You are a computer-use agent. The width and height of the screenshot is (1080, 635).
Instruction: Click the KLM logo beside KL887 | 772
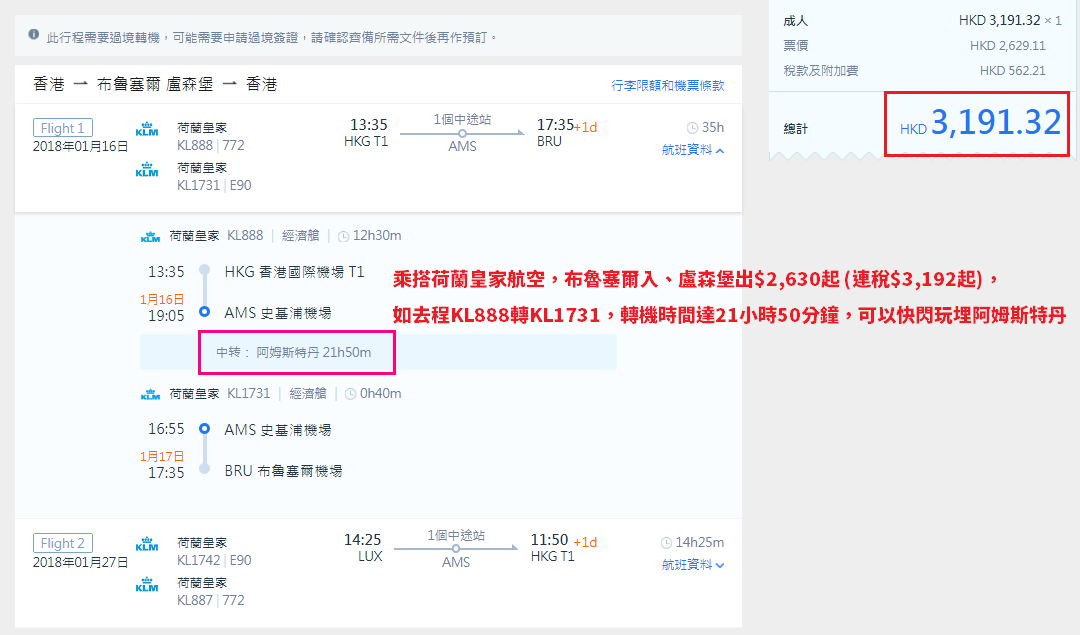tap(147, 584)
